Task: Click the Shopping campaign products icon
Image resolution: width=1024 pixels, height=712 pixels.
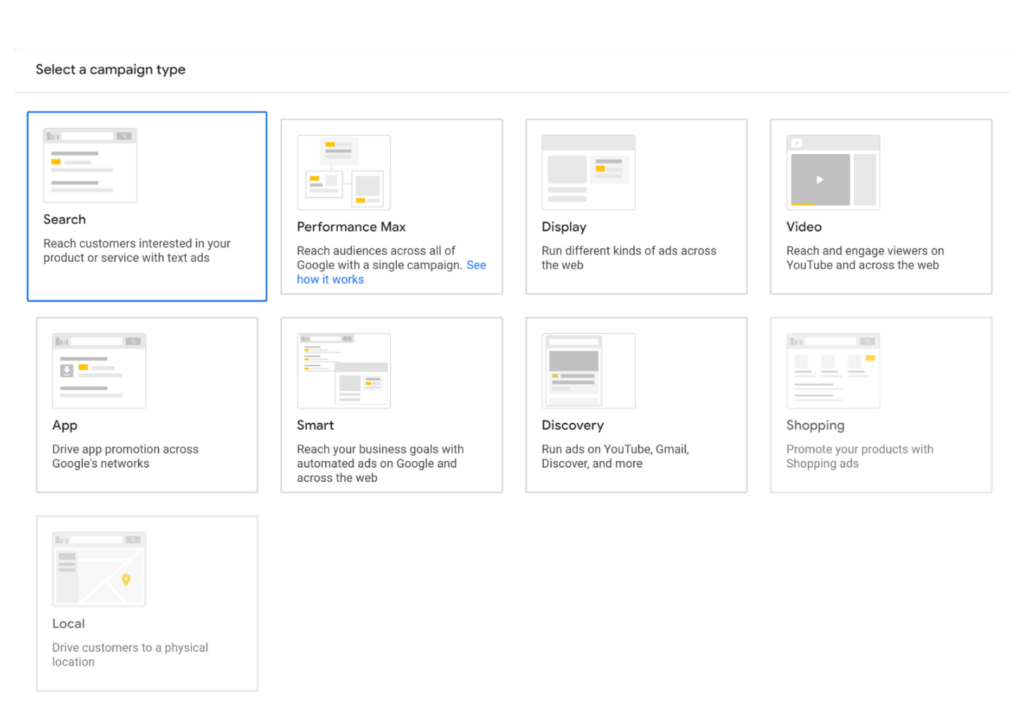Action: point(833,370)
